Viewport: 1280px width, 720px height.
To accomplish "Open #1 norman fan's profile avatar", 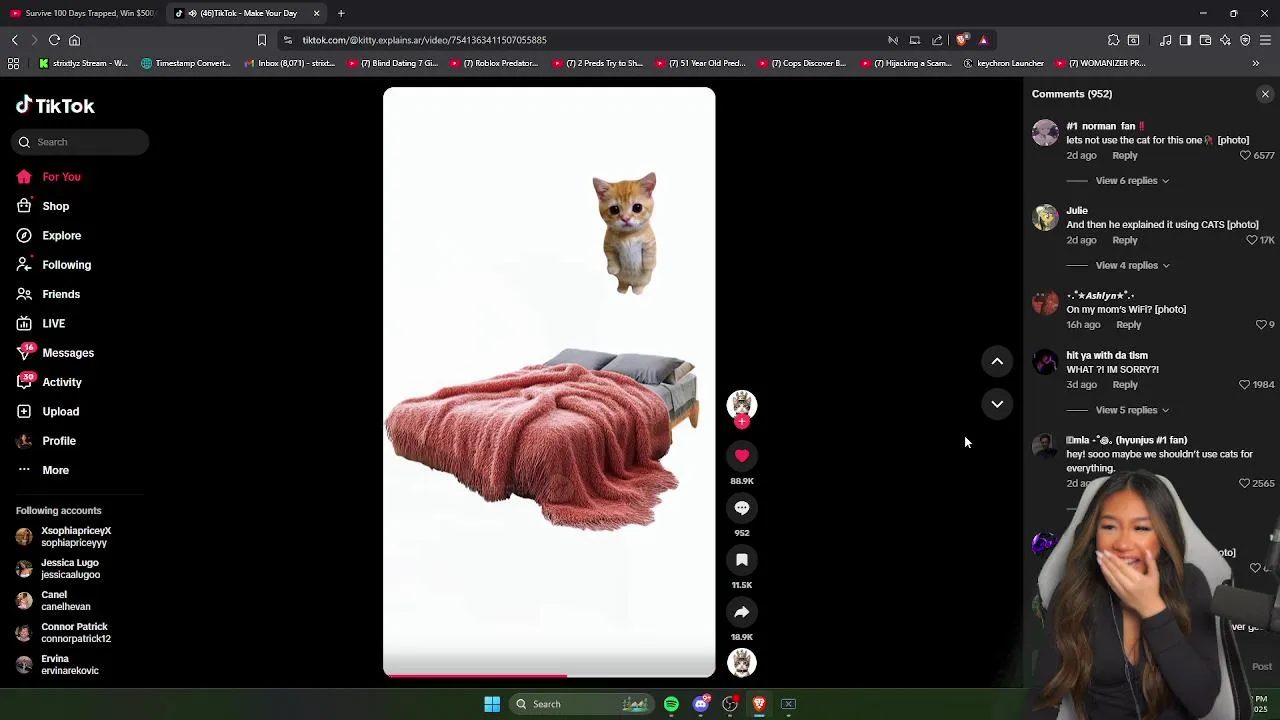I will (x=1045, y=133).
